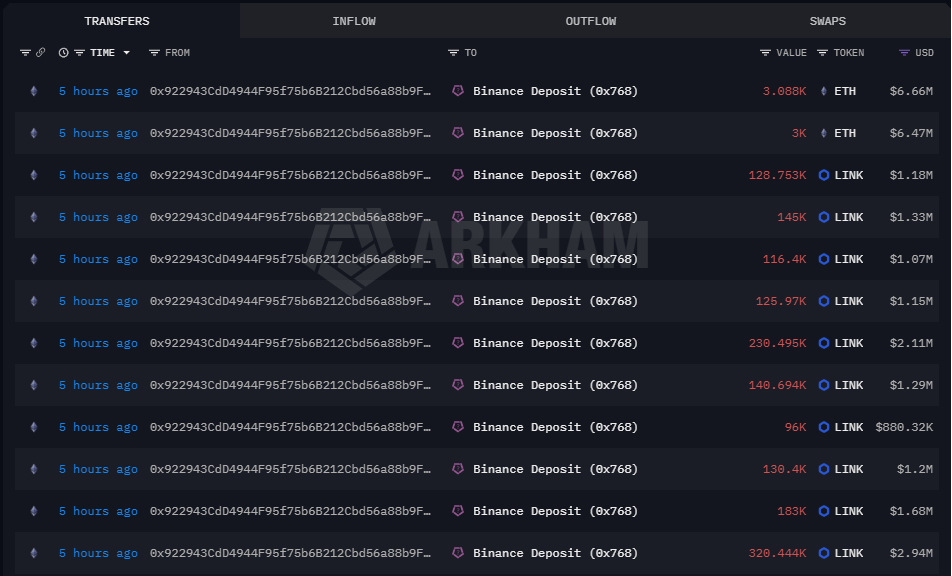Click Binance logo in the 3.088K ETH row
The image size is (952, 576).
pos(458,91)
